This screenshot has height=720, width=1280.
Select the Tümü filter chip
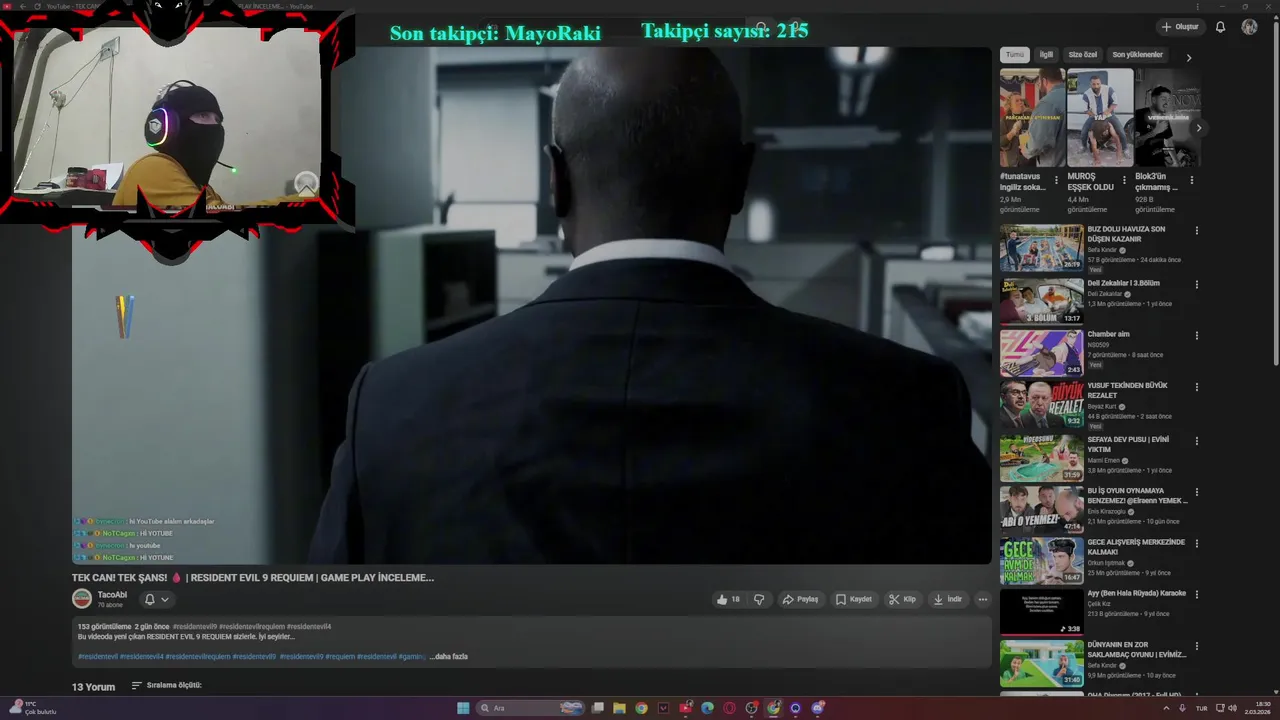pyautogui.click(x=1015, y=55)
